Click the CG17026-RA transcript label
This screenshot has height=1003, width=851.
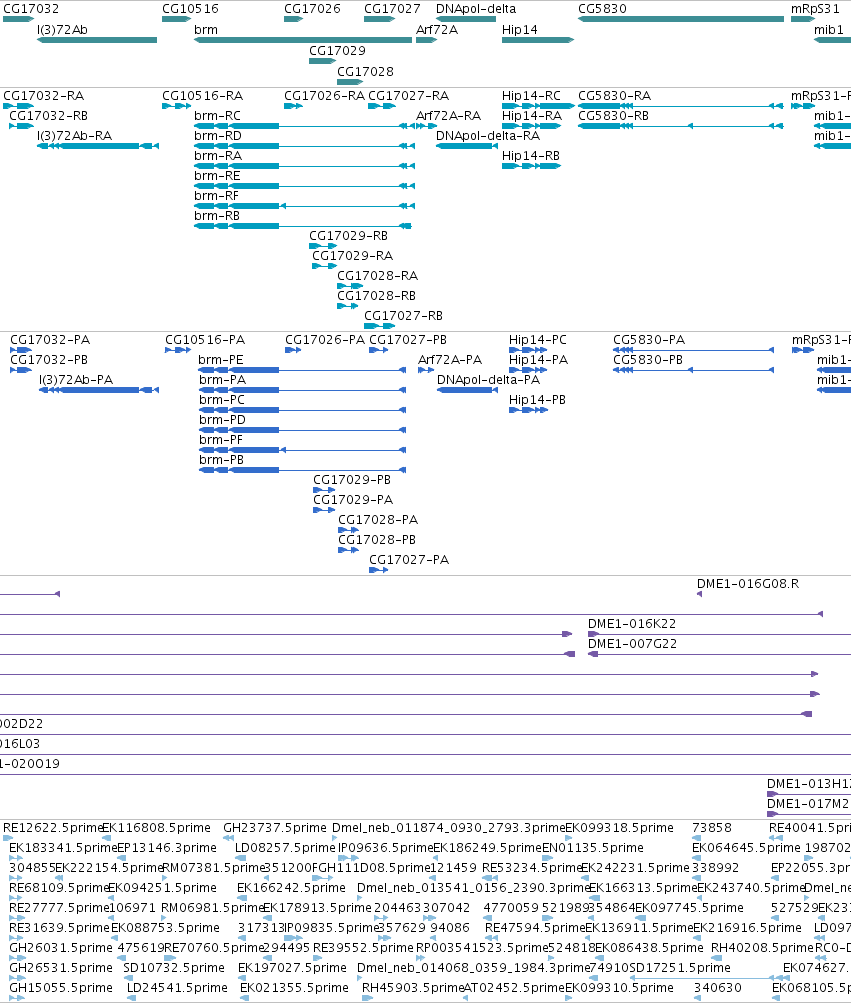coord(324,96)
